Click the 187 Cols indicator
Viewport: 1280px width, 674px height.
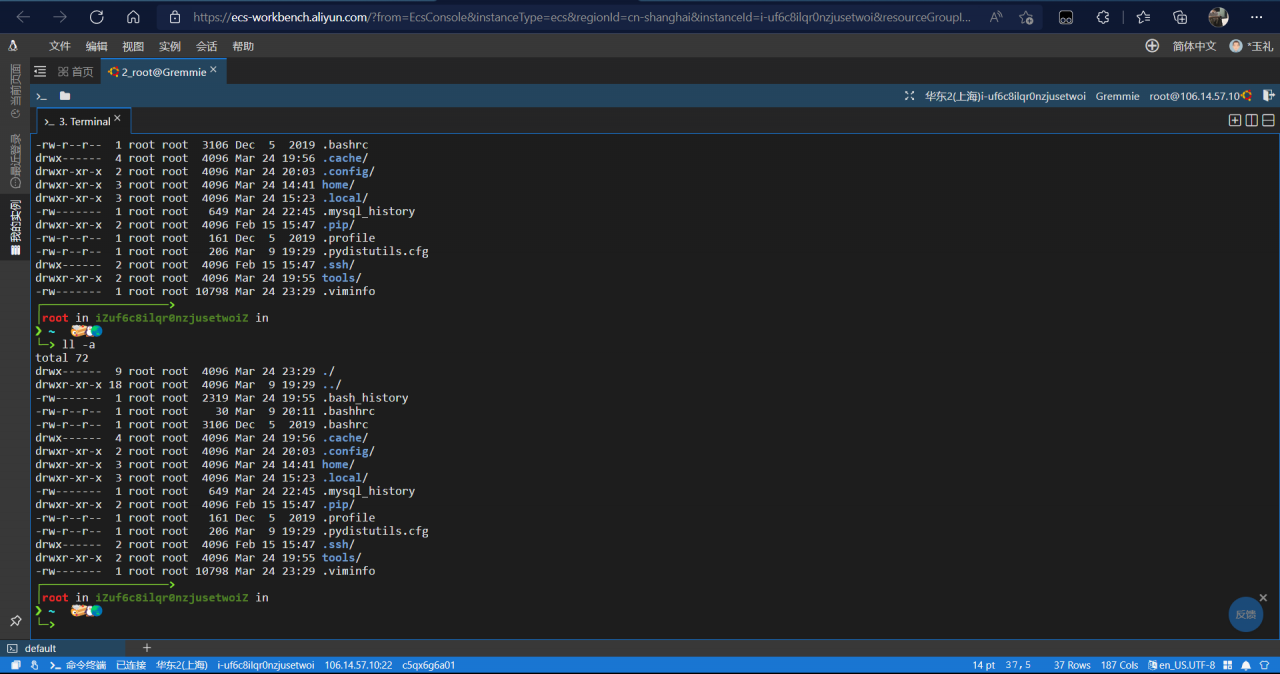tap(1120, 665)
